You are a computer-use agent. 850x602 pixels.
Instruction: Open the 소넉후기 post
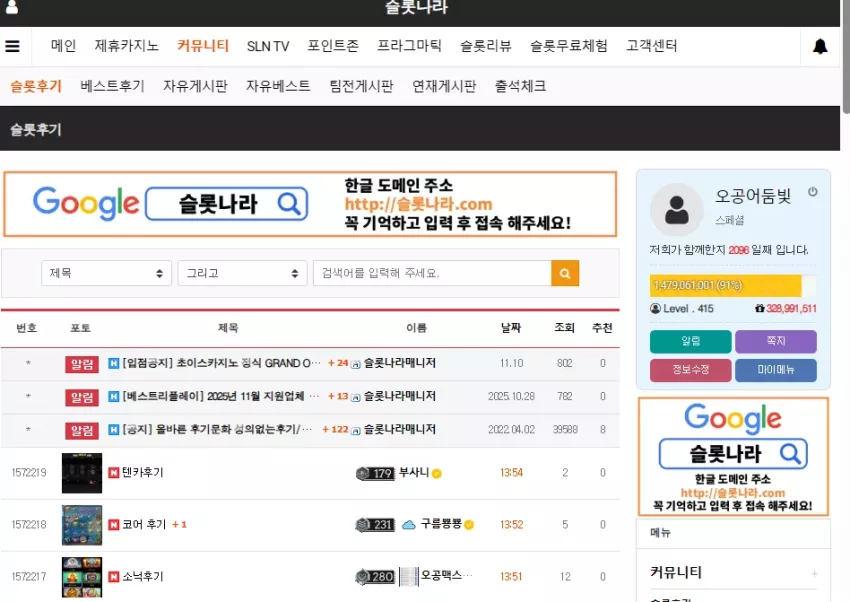click(143, 577)
